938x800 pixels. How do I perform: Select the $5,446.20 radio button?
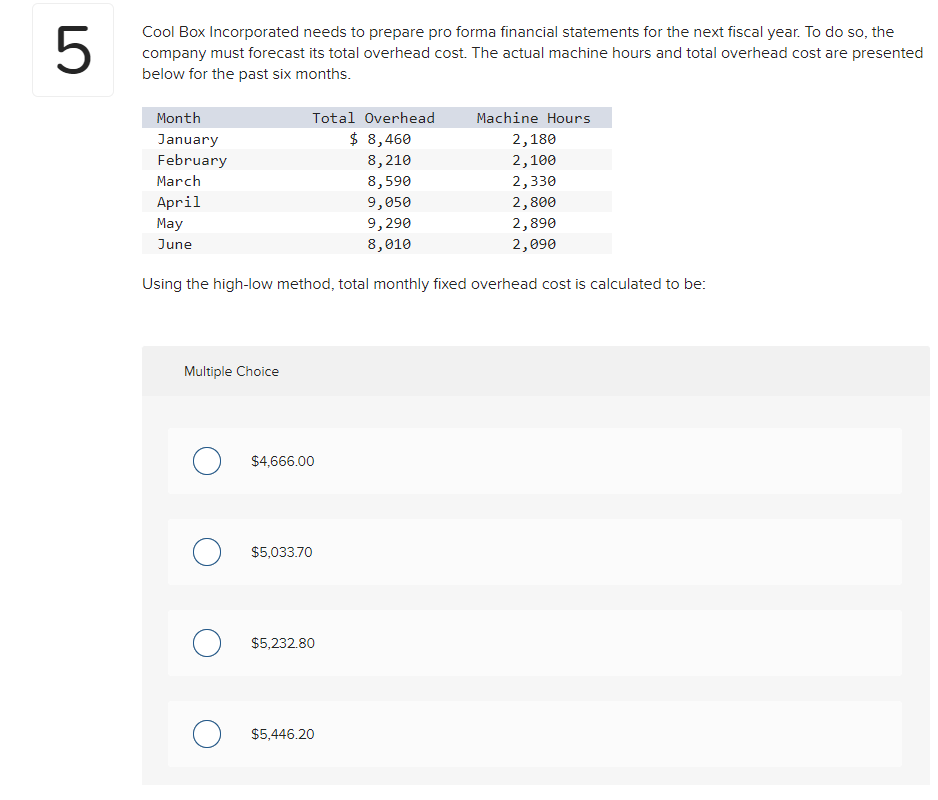point(207,734)
